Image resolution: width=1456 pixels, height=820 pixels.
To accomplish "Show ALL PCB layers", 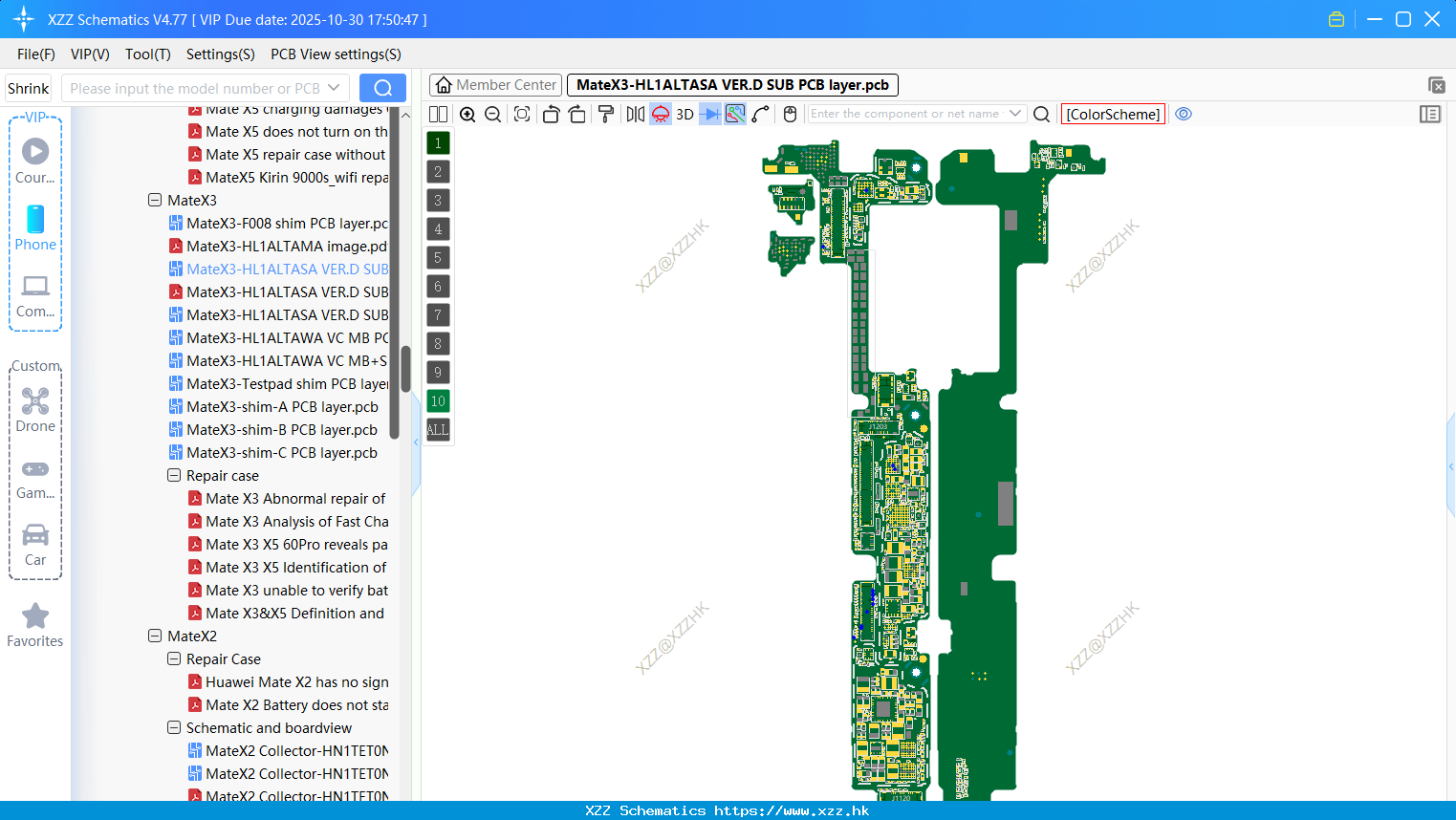I will [x=438, y=430].
